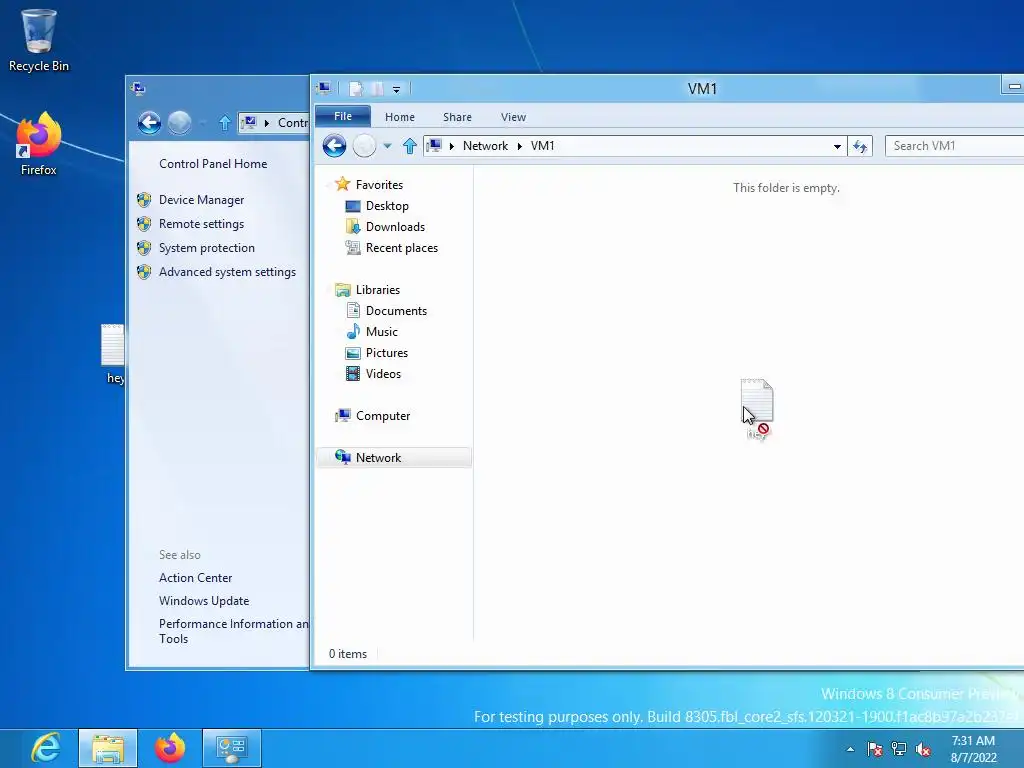The image size is (1024, 768).
Task: Open recent pages dropdown in Control Panel window
Action: [x=203, y=123]
